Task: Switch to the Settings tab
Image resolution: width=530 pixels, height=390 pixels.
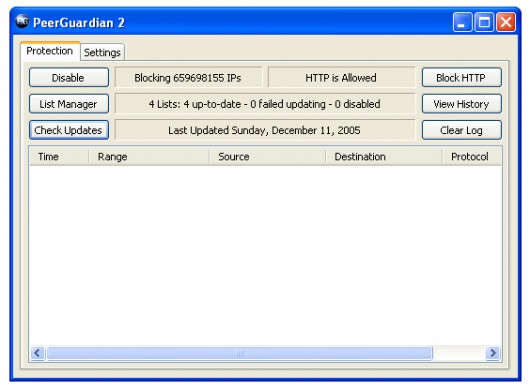Action: (102, 52)
